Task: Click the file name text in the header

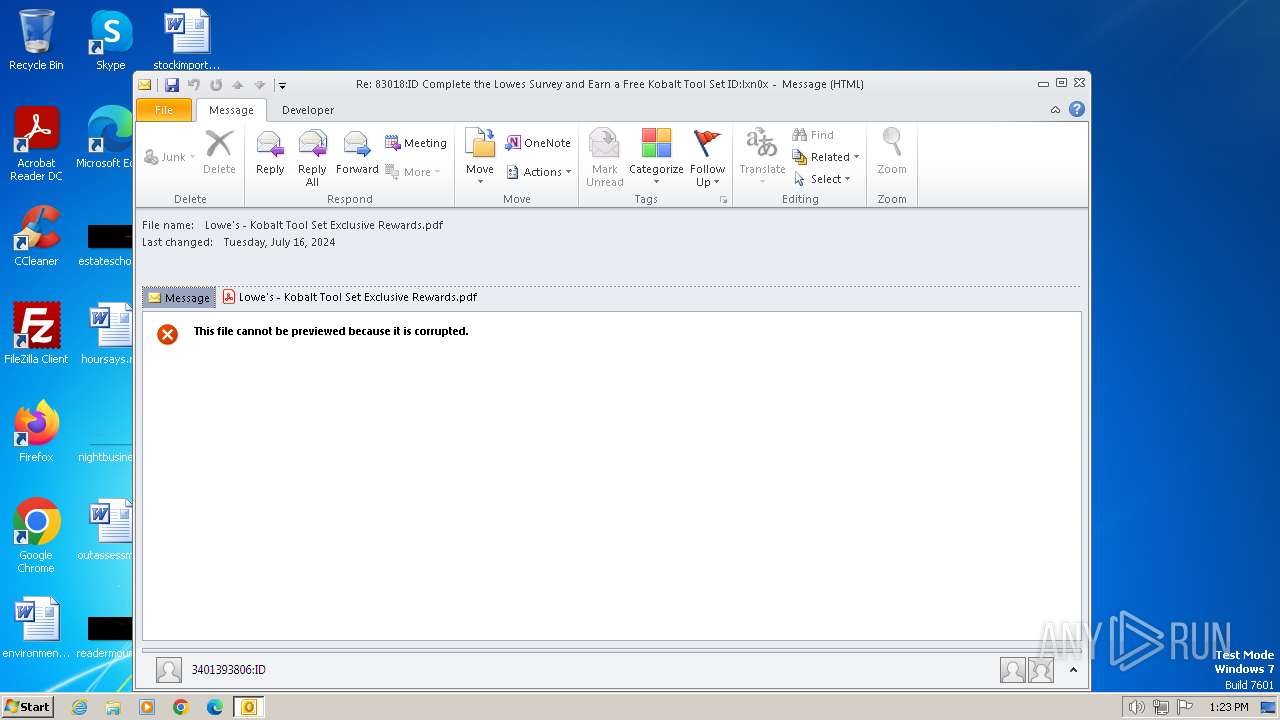Action: tap(324, 226)
